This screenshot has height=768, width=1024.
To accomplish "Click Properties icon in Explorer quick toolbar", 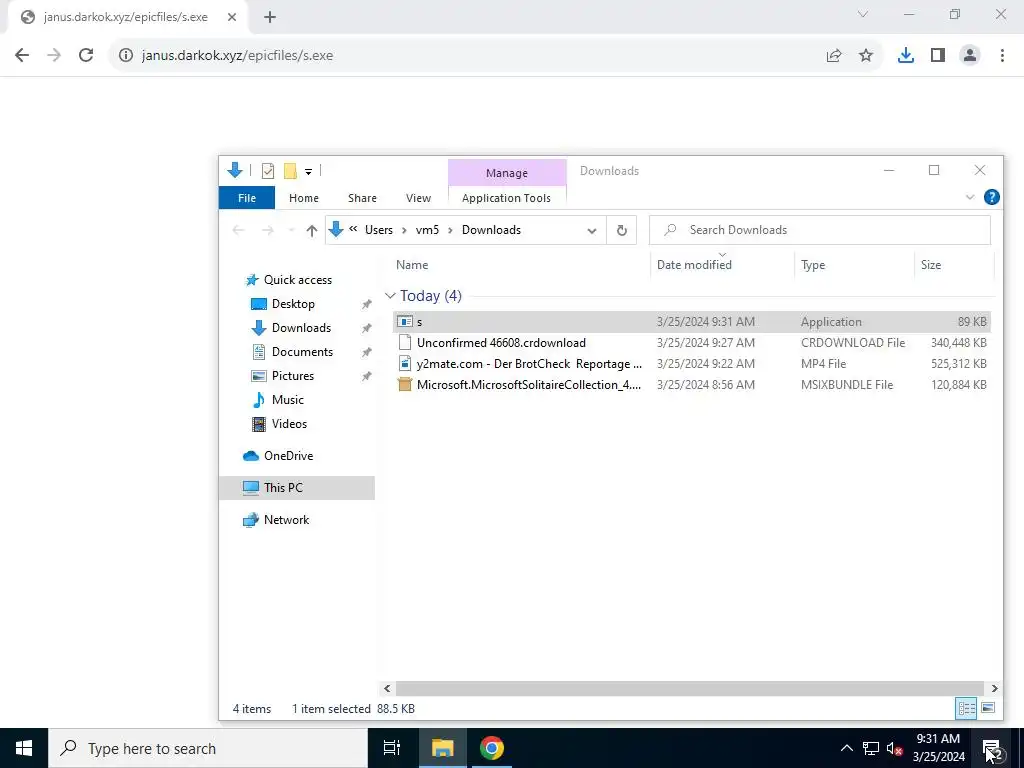I will (268, 171).
